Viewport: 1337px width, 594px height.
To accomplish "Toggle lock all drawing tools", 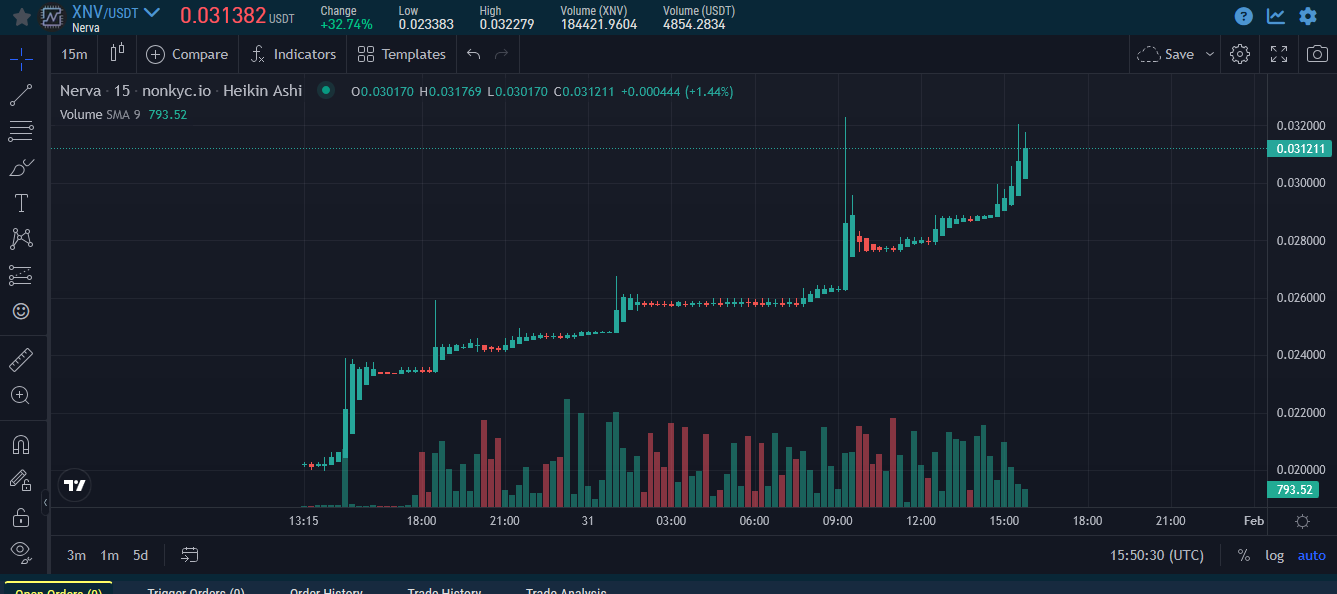I will (x=21, y=517).
